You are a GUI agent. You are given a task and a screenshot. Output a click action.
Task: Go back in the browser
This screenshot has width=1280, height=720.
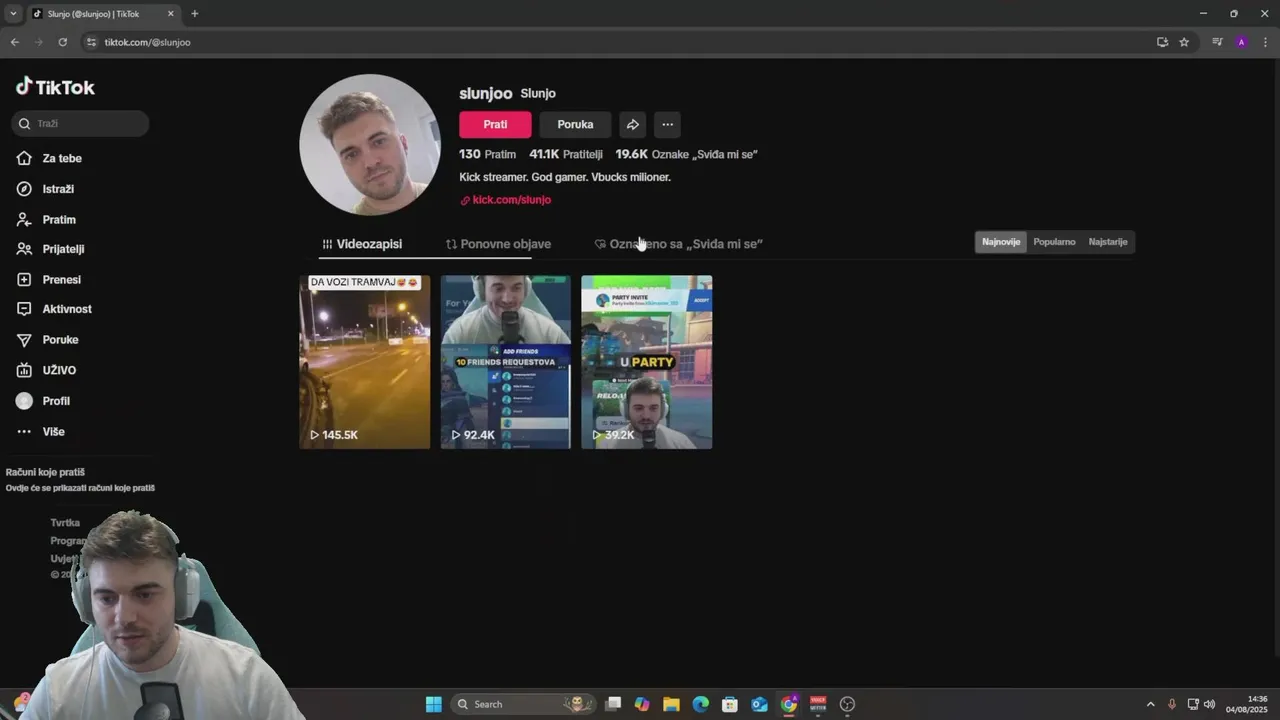(14, 42)
